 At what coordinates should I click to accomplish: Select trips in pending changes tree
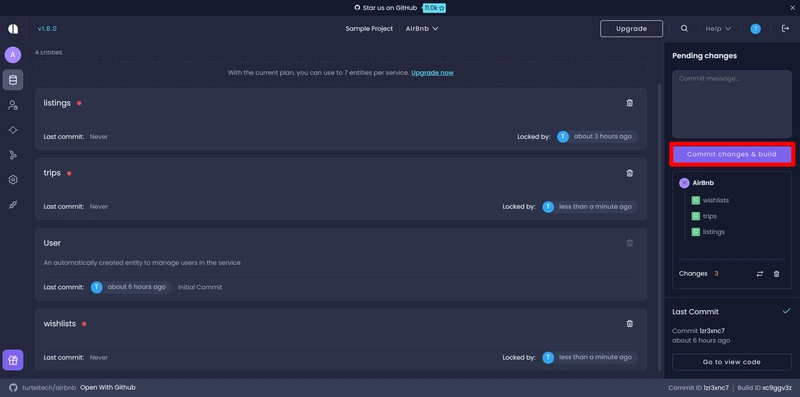(x=709, y=216)
